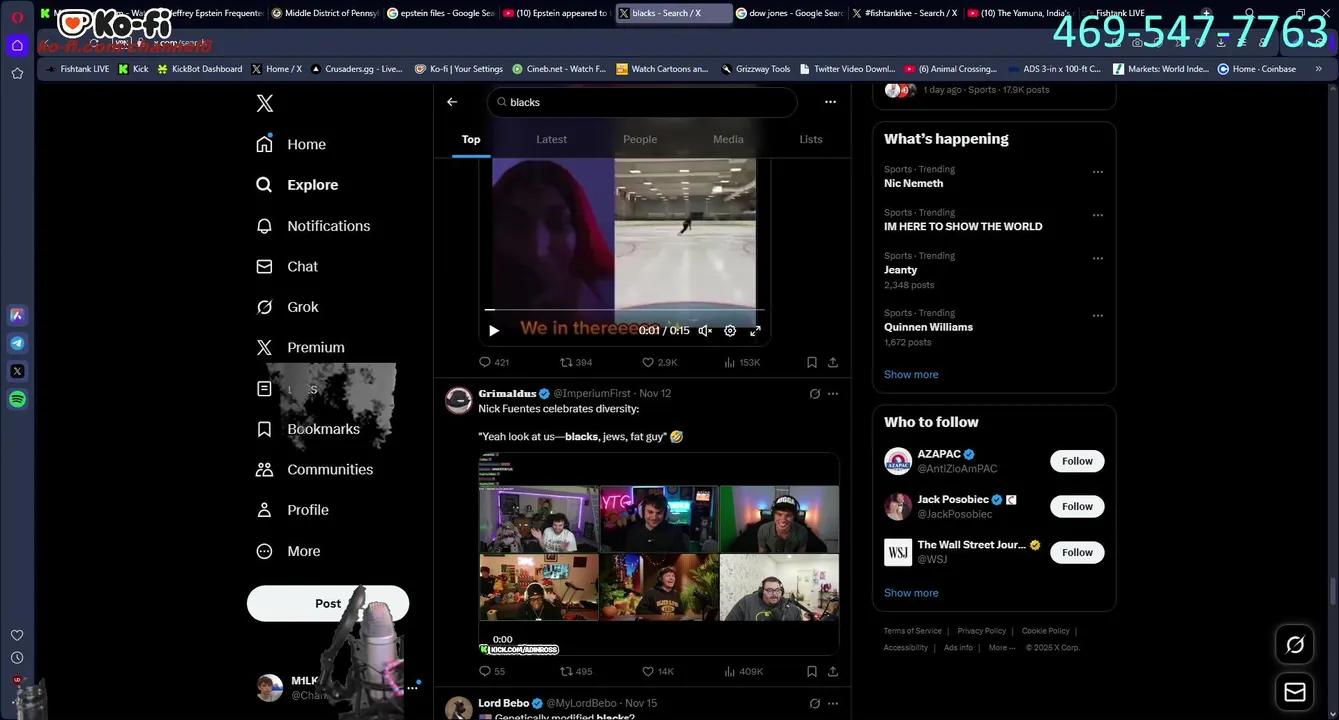Image resolution: width=1339 pixels, height=720 pixels.
Task: Switch to the #fishtanklive Search browser tab
Action: [906, 13]
